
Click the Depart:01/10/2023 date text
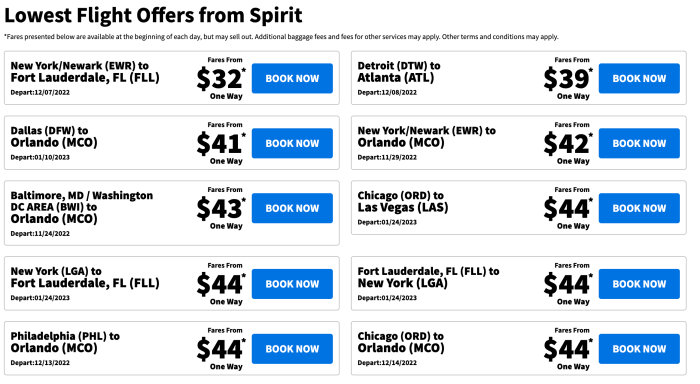[40, 157]
